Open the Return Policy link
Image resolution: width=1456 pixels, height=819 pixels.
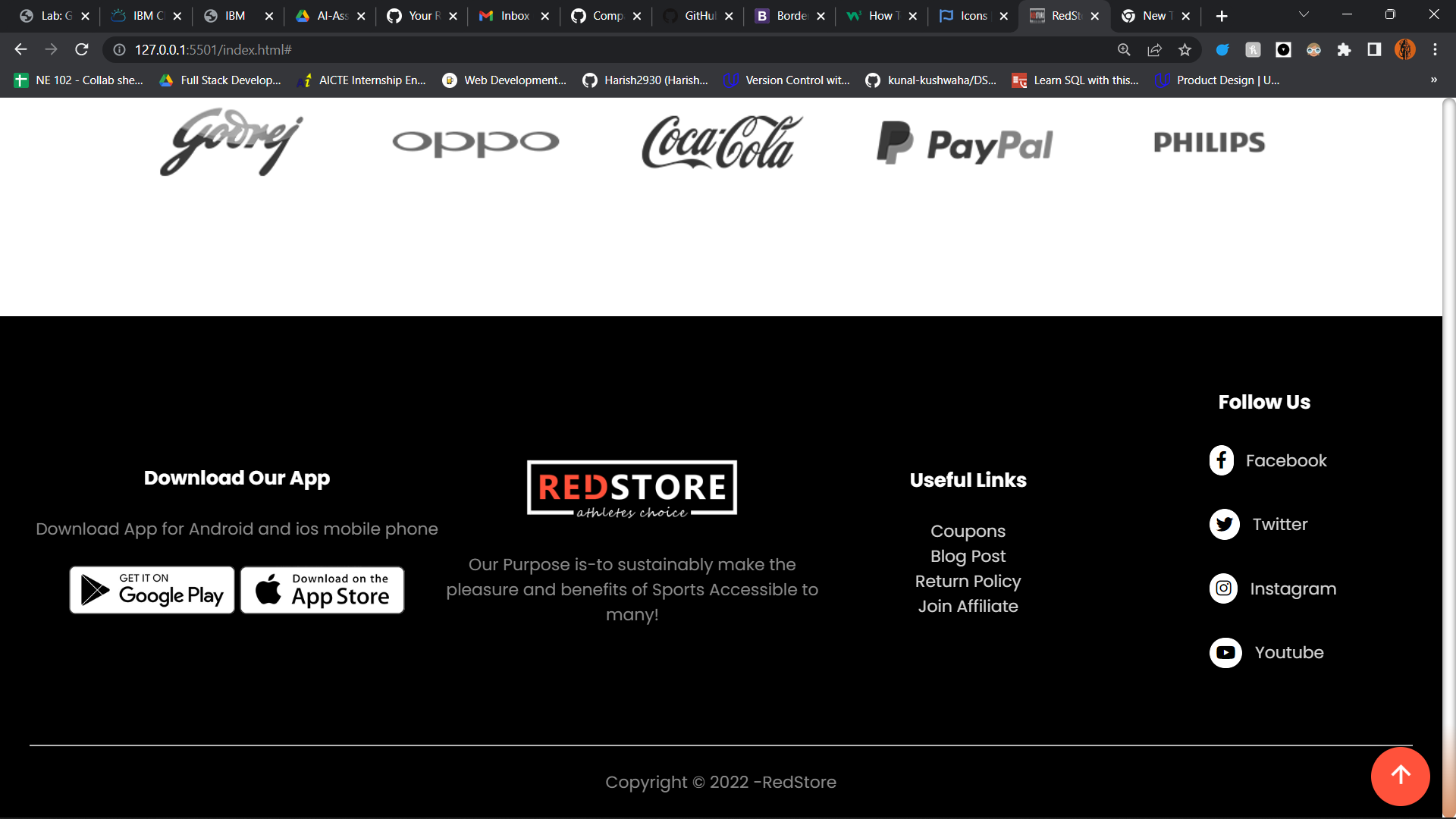968,582
